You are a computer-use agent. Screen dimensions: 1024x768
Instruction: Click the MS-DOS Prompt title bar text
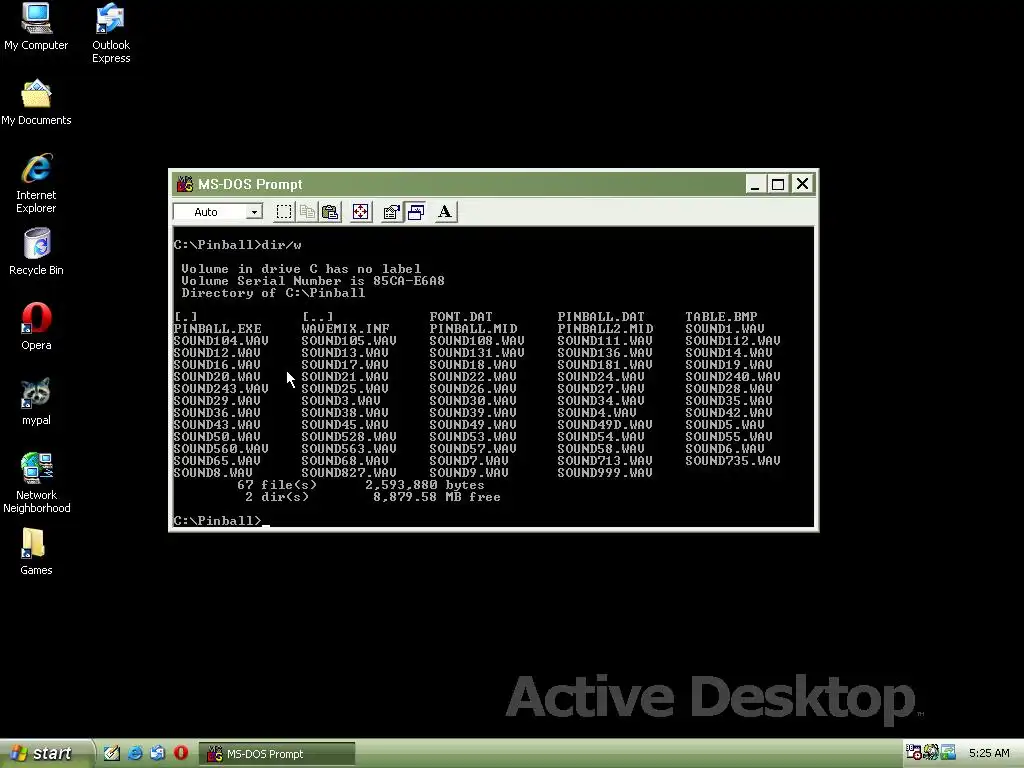tap(250, 184)
